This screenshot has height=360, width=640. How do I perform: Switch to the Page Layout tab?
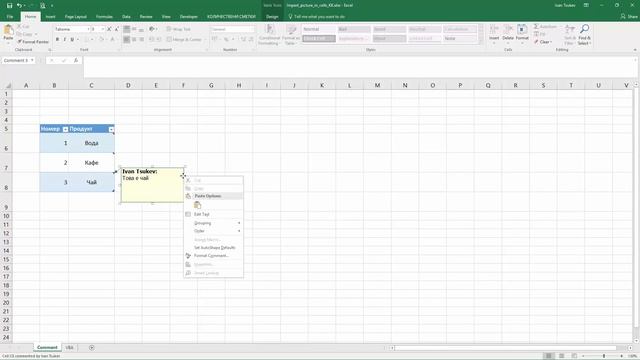tap(76, 17)
